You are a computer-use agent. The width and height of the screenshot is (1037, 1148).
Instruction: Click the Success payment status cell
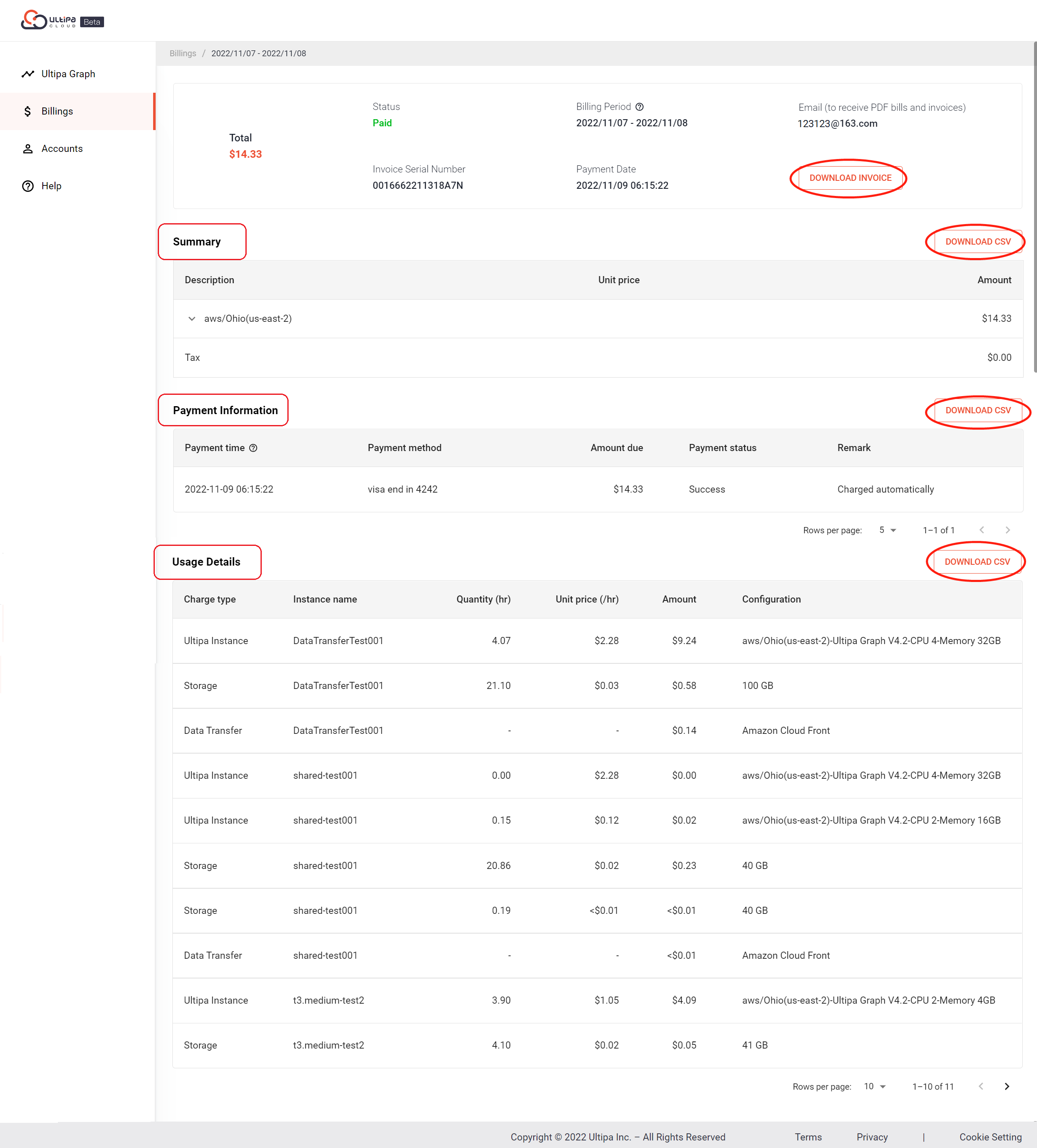coord(707,490)
